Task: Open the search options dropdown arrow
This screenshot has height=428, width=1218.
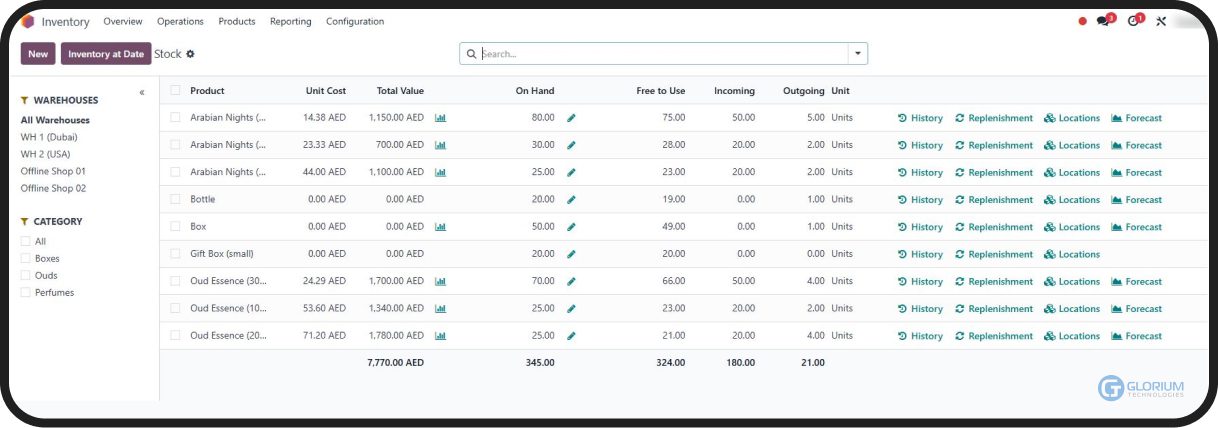Action: click(x=857, y=54)
